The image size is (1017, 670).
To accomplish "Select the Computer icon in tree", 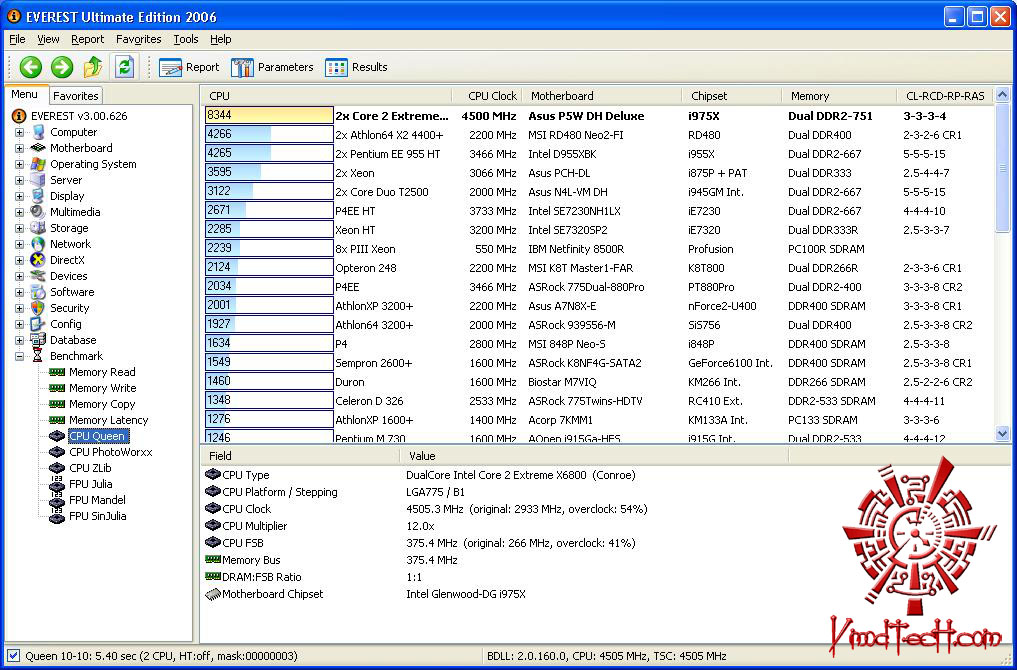I will tap(38, 132).
